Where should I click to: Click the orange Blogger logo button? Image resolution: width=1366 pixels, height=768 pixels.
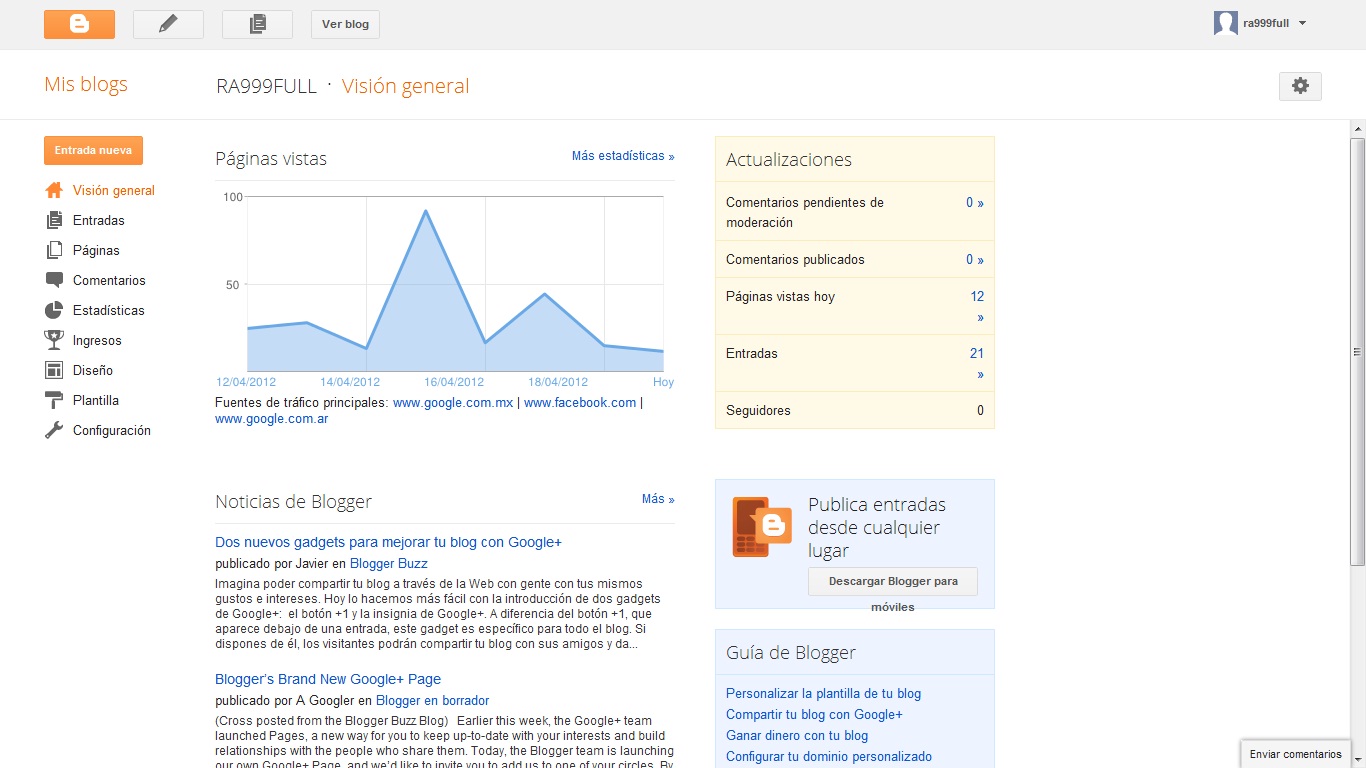[x=79, y=24]
